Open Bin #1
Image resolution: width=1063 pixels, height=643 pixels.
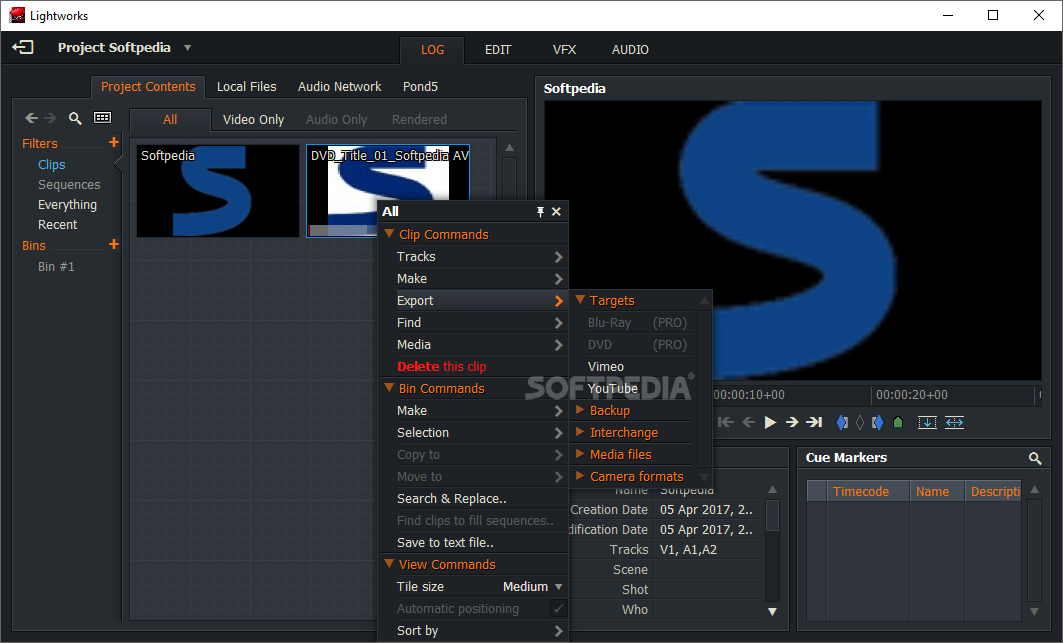(x=56, y=267)
